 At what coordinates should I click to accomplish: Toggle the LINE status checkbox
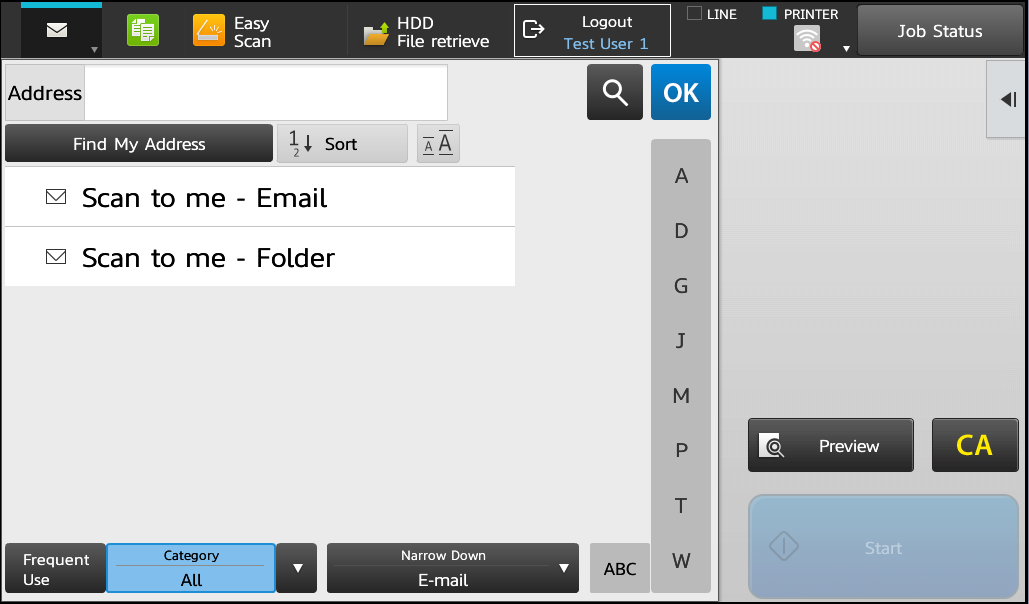pos(692,13)
